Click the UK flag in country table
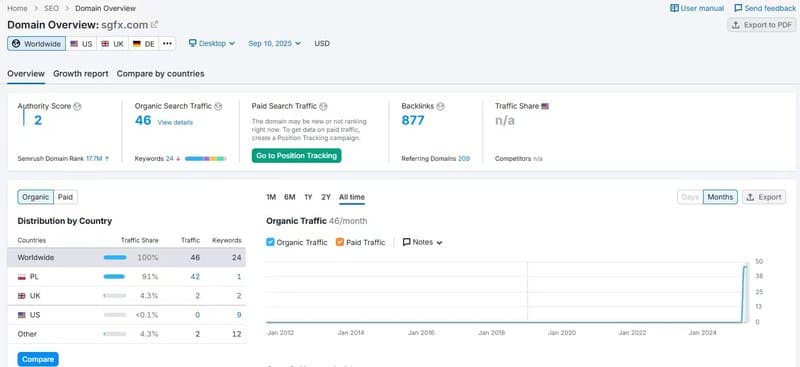This screenshot has width=800, height=367. [x=21, y=296]
